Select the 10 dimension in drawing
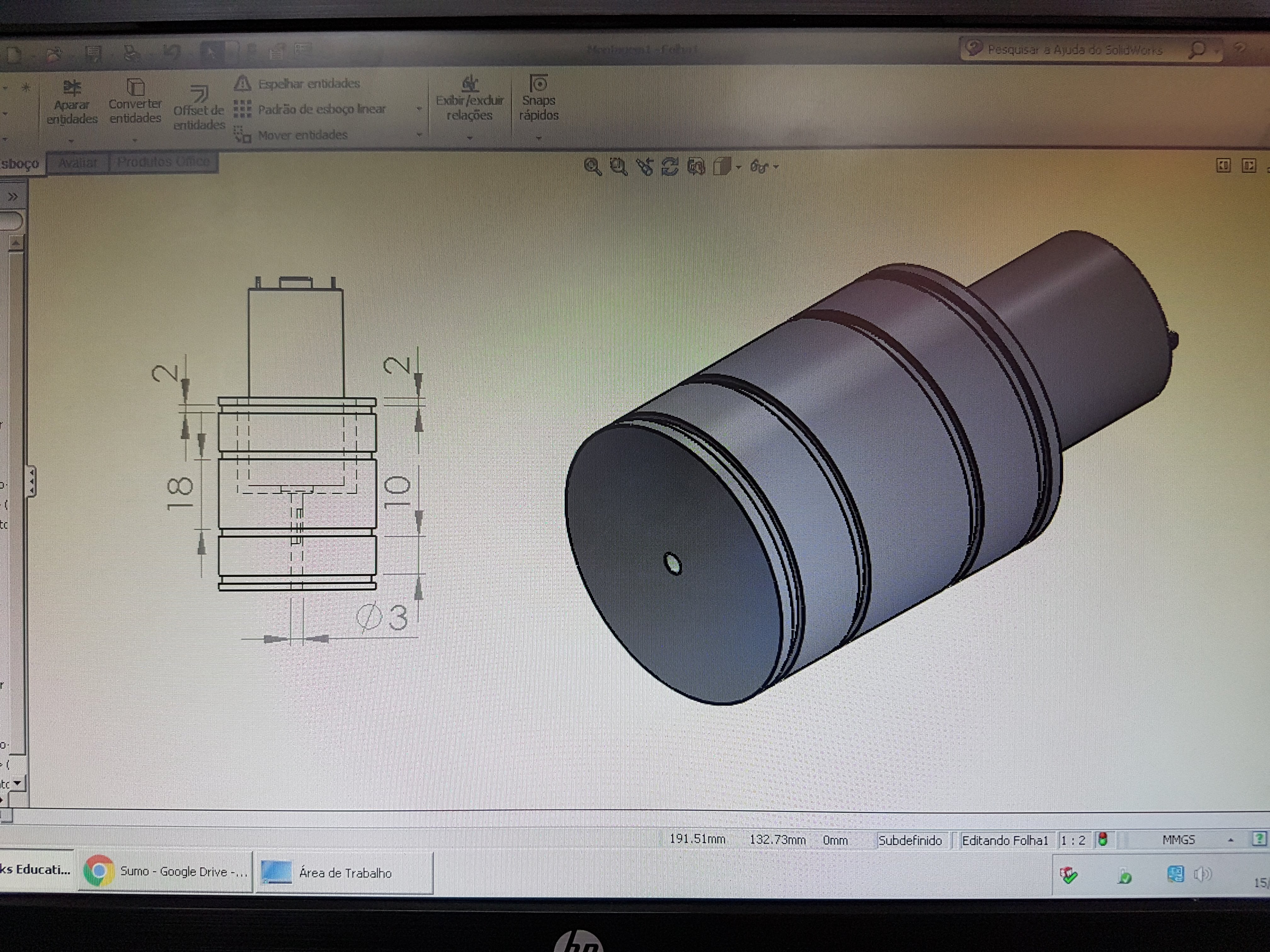Screen dimensions: 1270x952 click(397, 492)
